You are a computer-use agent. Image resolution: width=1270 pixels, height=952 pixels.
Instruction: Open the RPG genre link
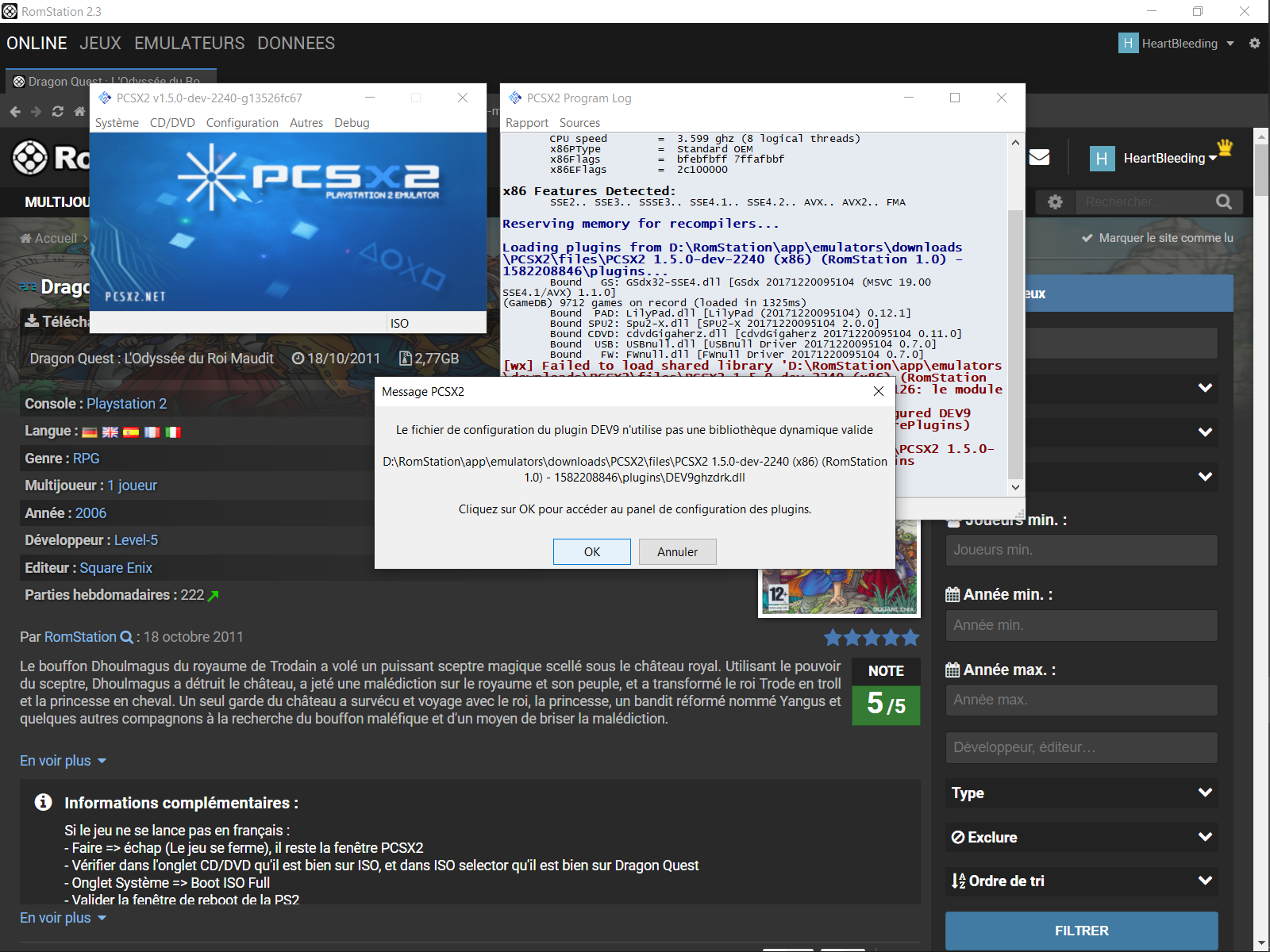[x=87, y=459]
